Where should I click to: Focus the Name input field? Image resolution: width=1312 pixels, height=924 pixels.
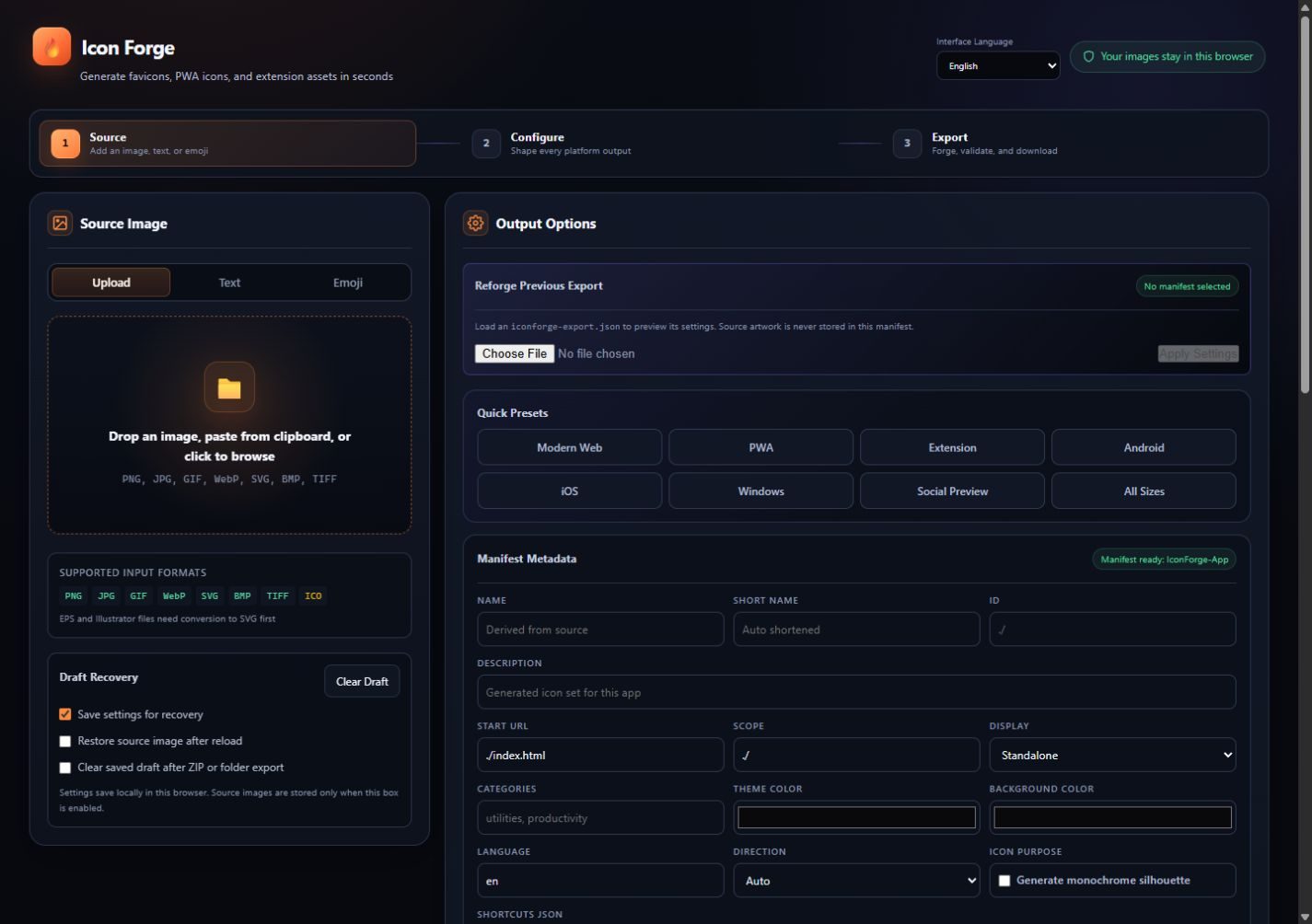click(x=600, y=629)
